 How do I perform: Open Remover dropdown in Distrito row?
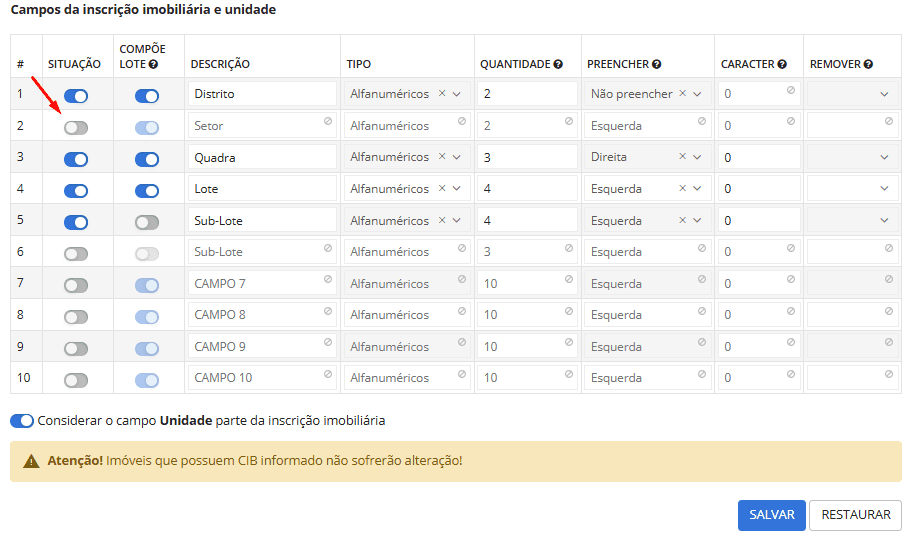852,94
